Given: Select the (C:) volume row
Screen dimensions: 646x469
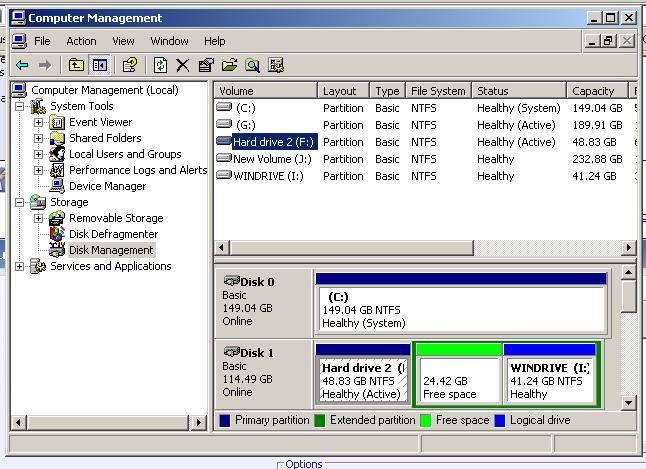Looking at the screenshot, I should [424, 108].
